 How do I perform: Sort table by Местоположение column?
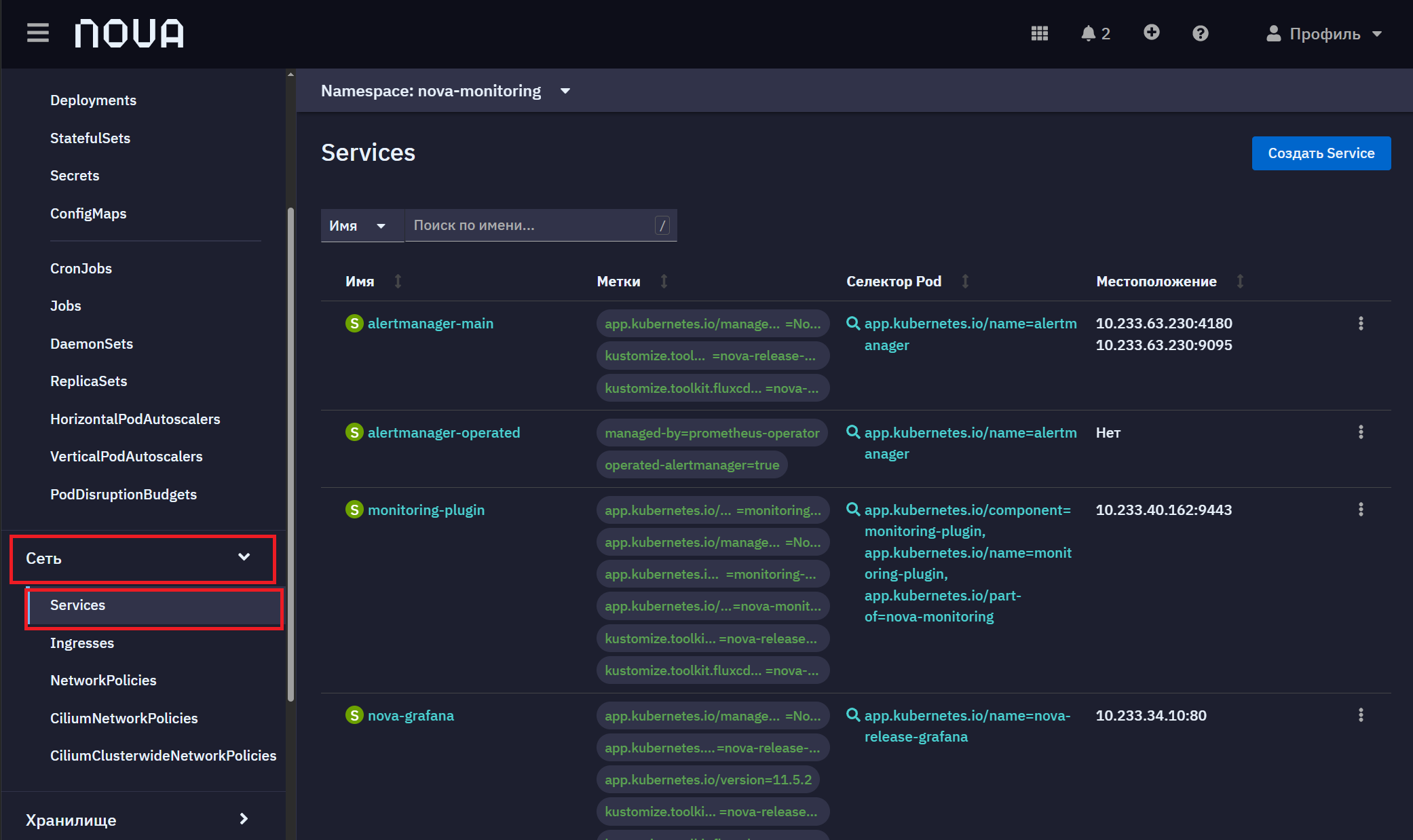[1170, 281]
